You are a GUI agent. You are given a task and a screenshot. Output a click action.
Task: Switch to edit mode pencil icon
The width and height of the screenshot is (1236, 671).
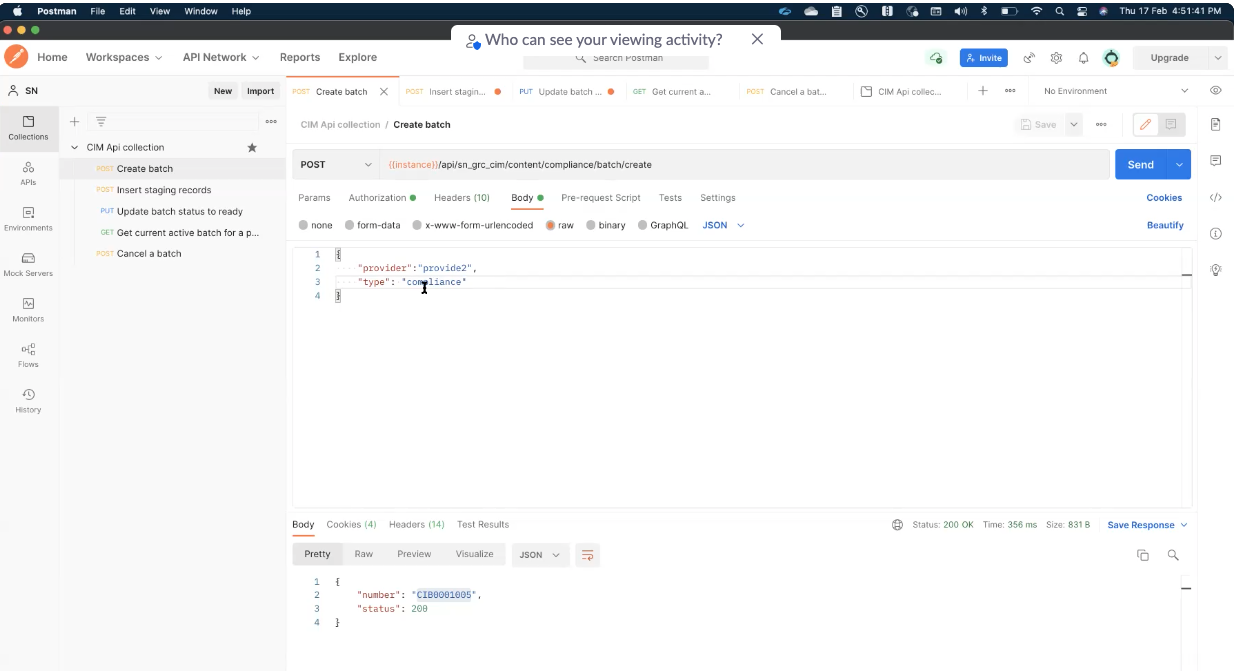coord(1146,125)
